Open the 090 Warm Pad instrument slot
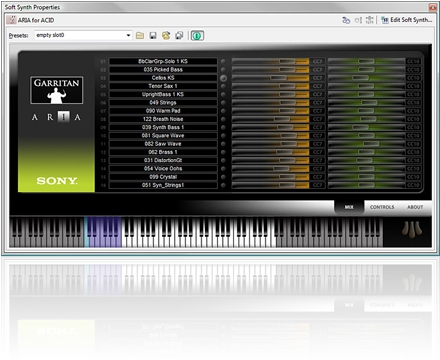The width and height of the screenshot is (440, 360). pos(163,111)
